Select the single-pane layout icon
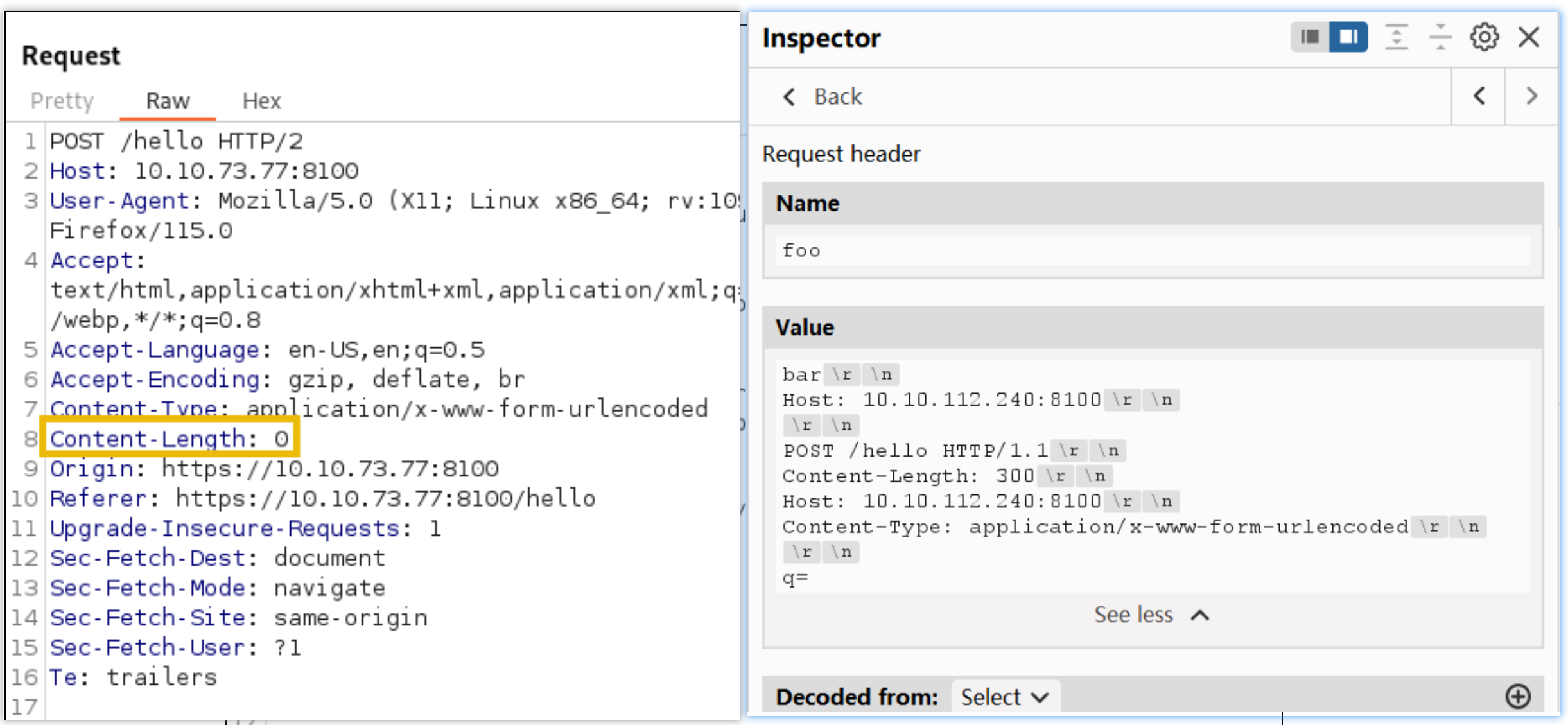 point(1309,37)
